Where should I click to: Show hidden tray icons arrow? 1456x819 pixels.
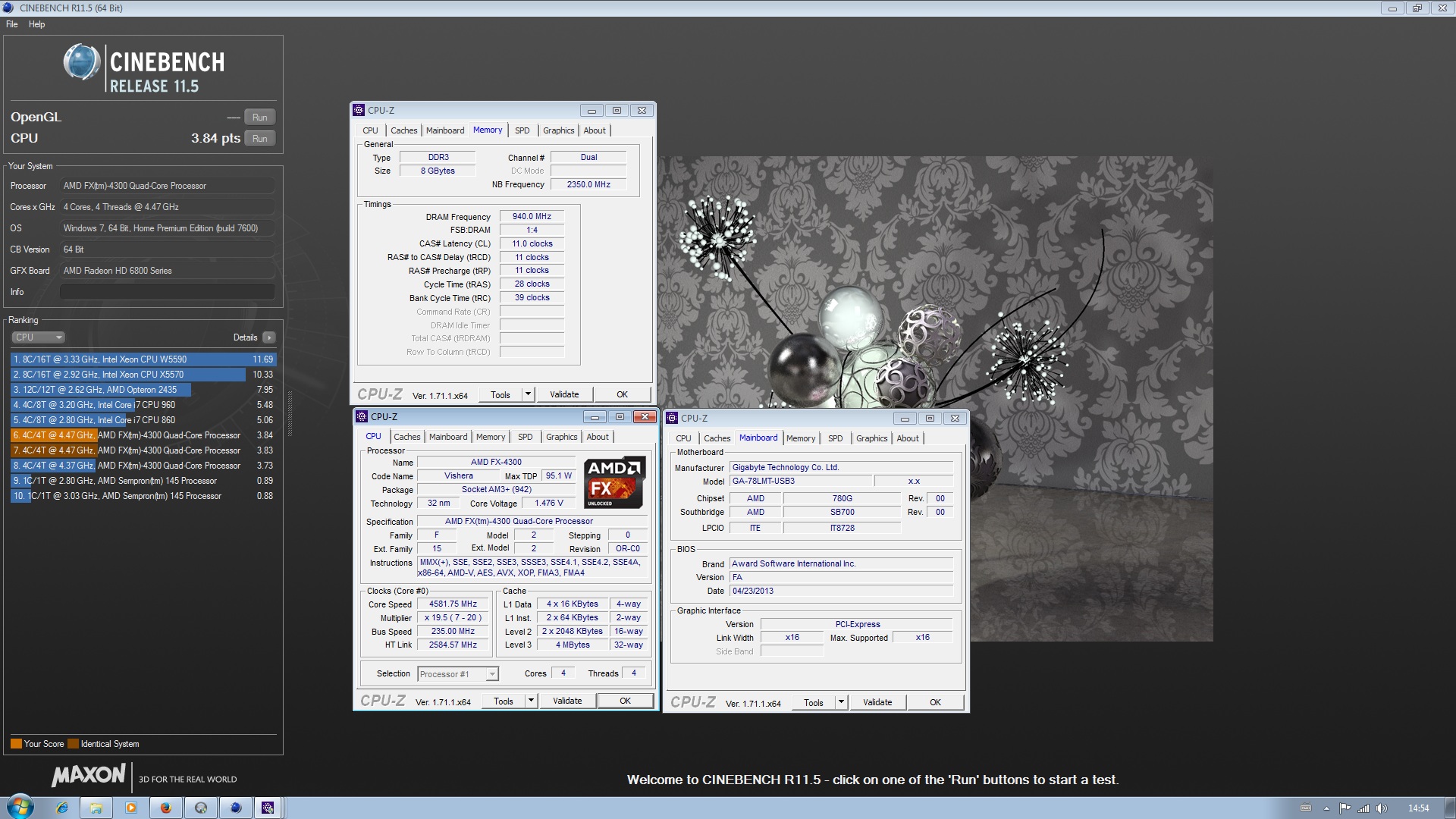click(x=1326, y=808)
